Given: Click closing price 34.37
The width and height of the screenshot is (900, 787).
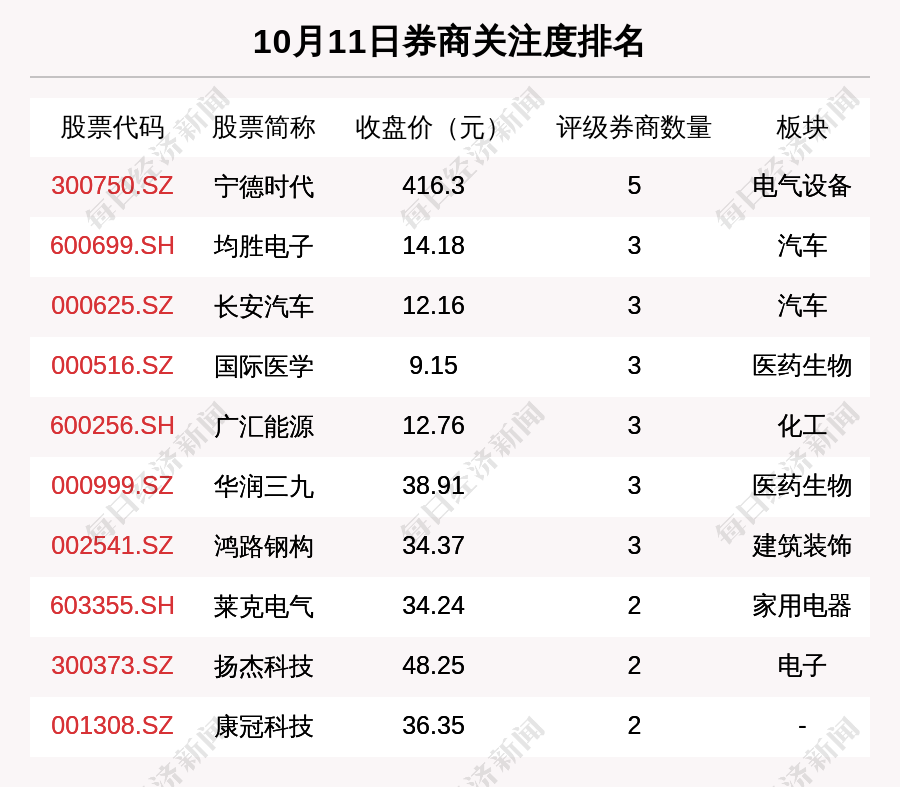Looking at the screenshot, I should (433, 545).
